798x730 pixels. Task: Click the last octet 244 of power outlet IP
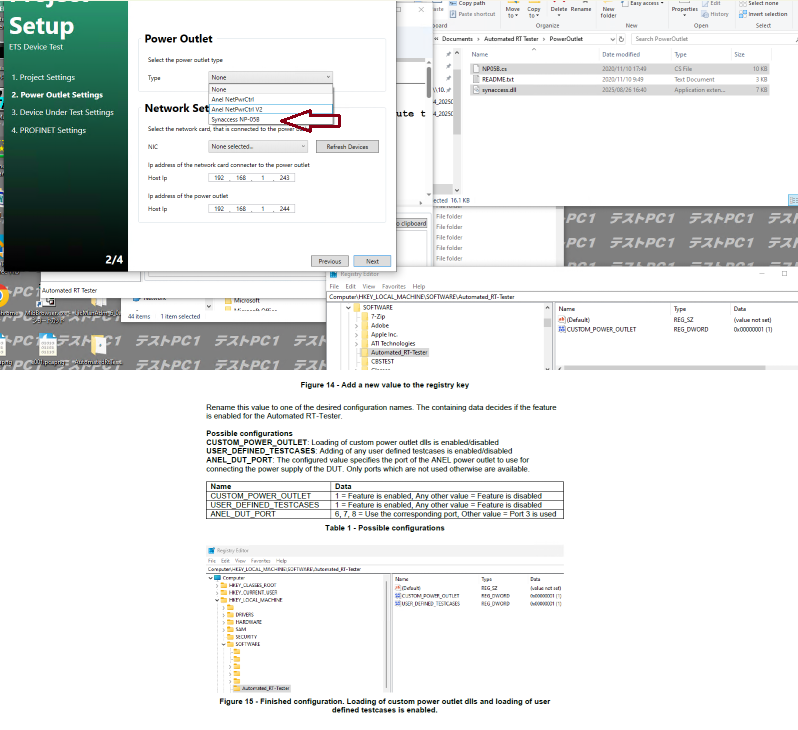pos(284,209)
